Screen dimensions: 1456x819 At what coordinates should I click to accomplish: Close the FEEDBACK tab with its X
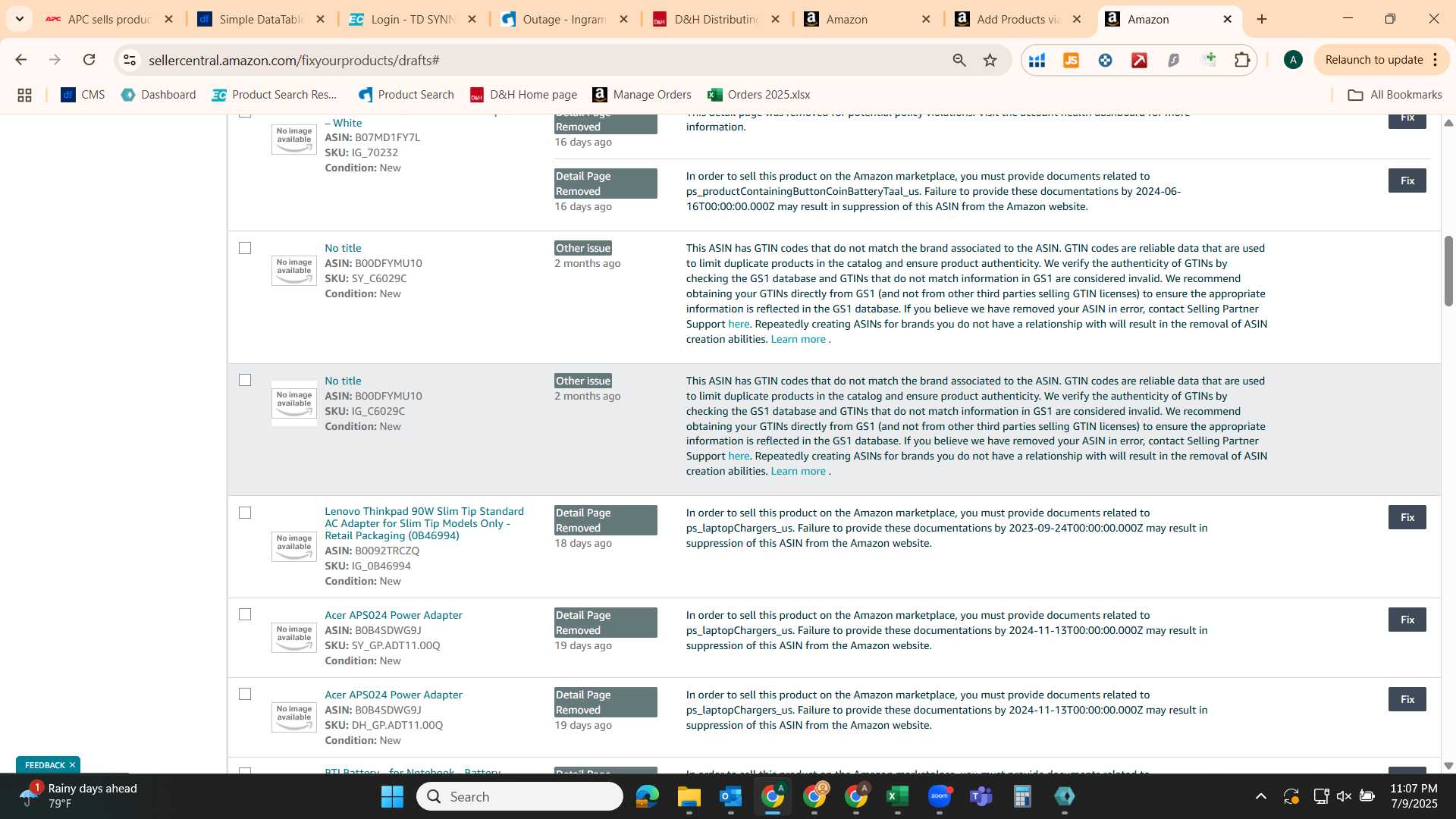pyautogui.click(x=72, y=765)
